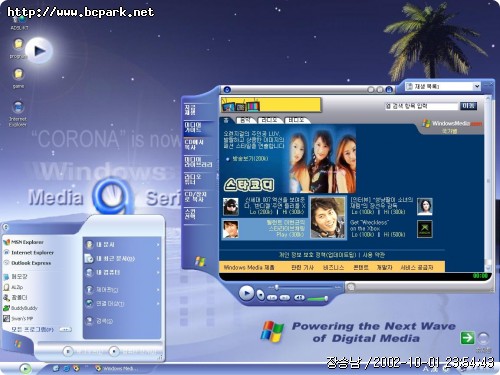Open the game folder desktop icon

[18, 78]
